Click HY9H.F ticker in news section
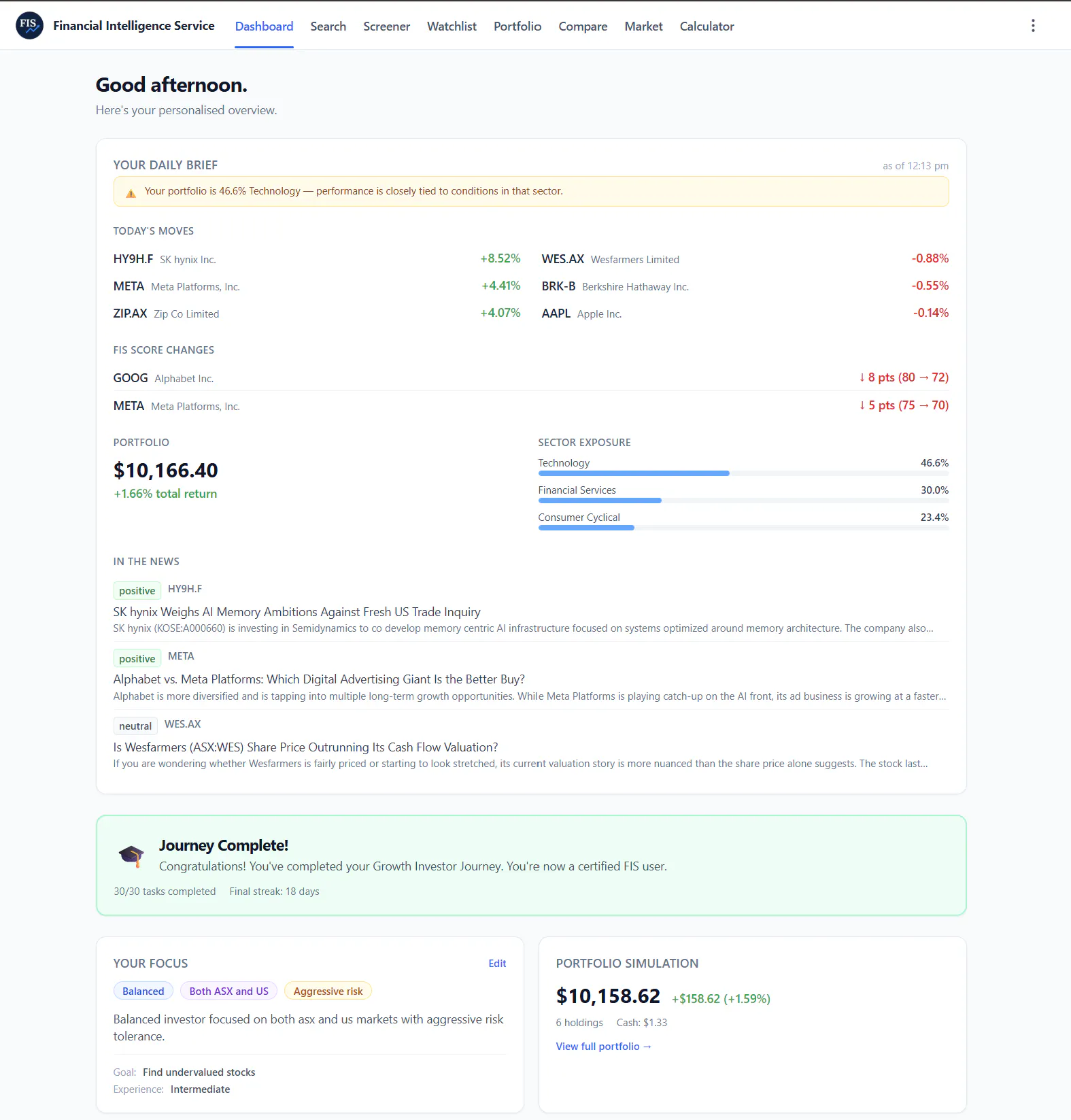 pos(185,589)
